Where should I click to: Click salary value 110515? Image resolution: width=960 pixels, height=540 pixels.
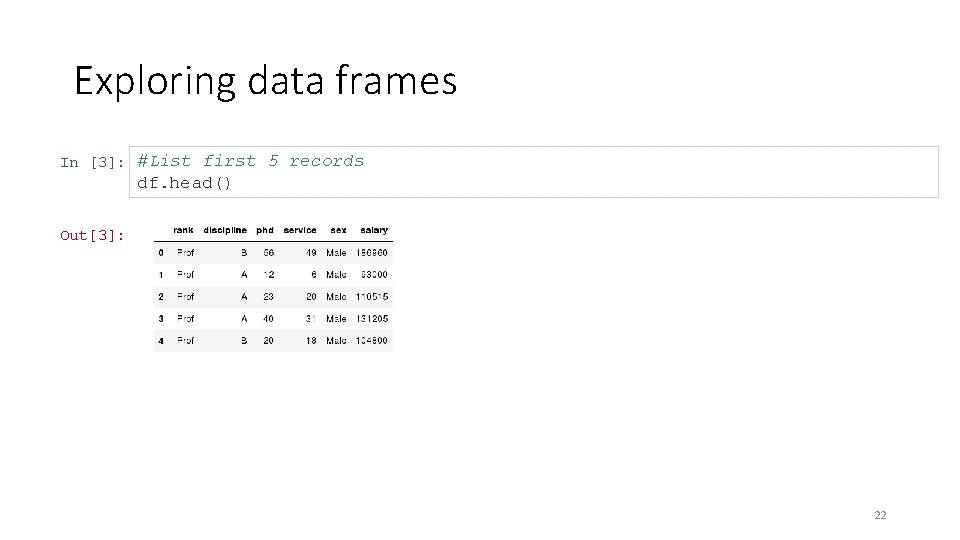pos(372,297)
